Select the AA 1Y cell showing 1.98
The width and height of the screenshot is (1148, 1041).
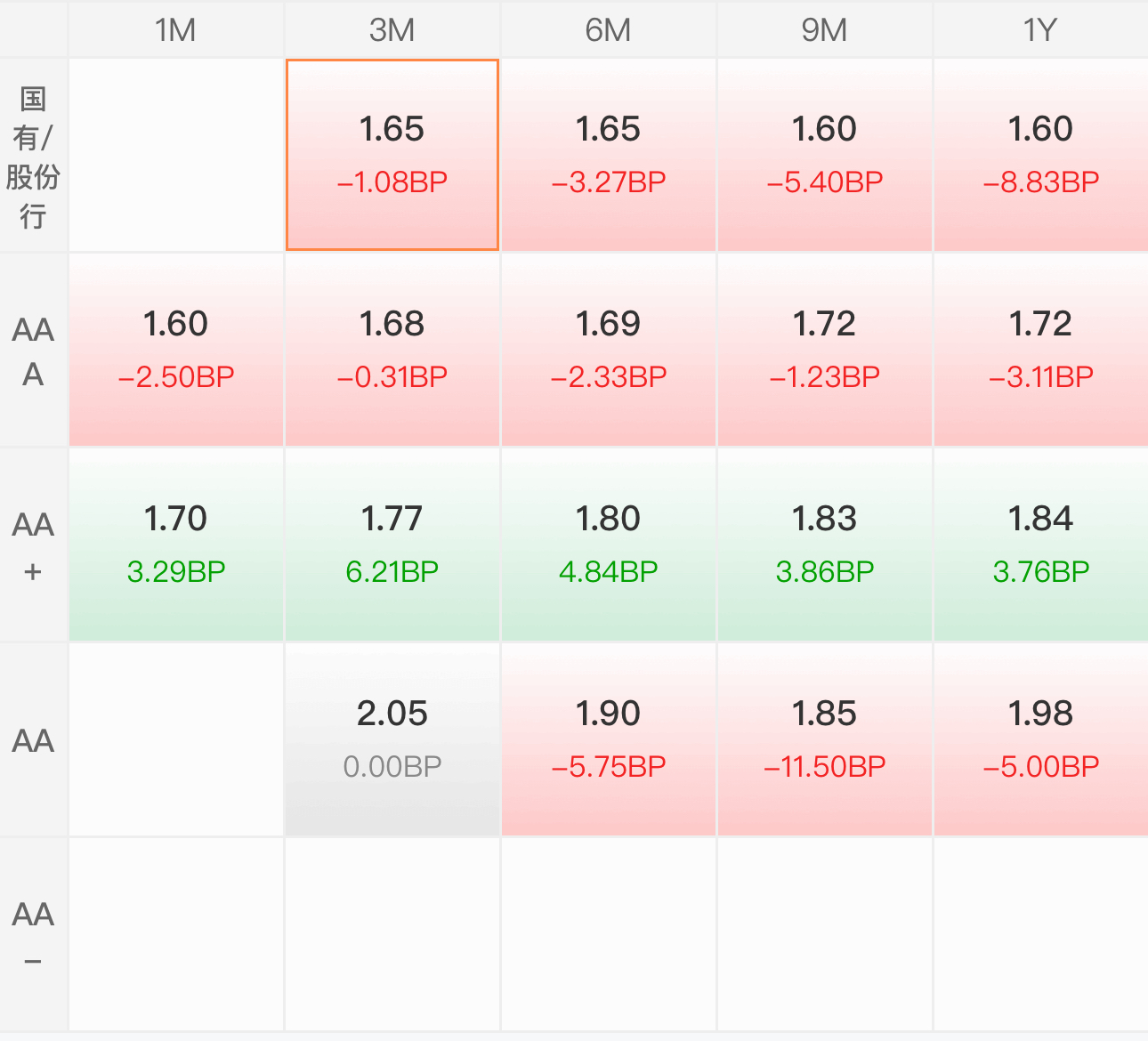tap(1040, 739)
